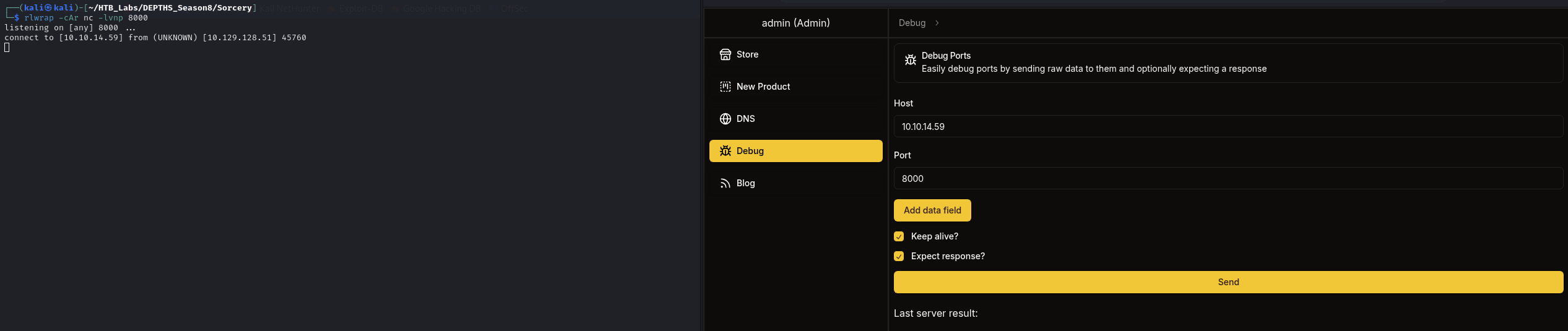Click the Debug bug icon in sidebar
The height and width of the screenshot is (331, 1568).
pyautogui.click(x=725, y=151)
